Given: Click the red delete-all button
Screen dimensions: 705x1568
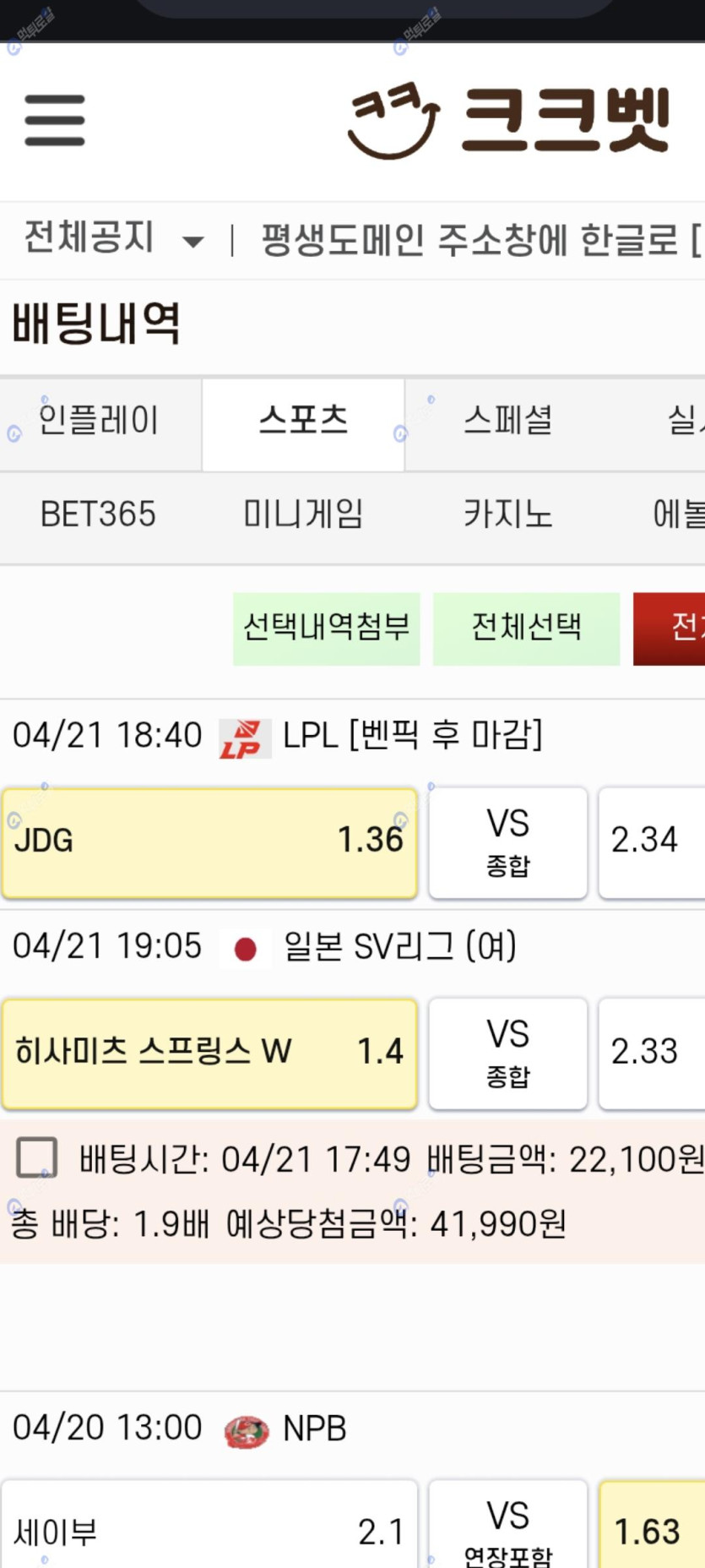Looking at the screenshot, I should [x=669, y=629].
